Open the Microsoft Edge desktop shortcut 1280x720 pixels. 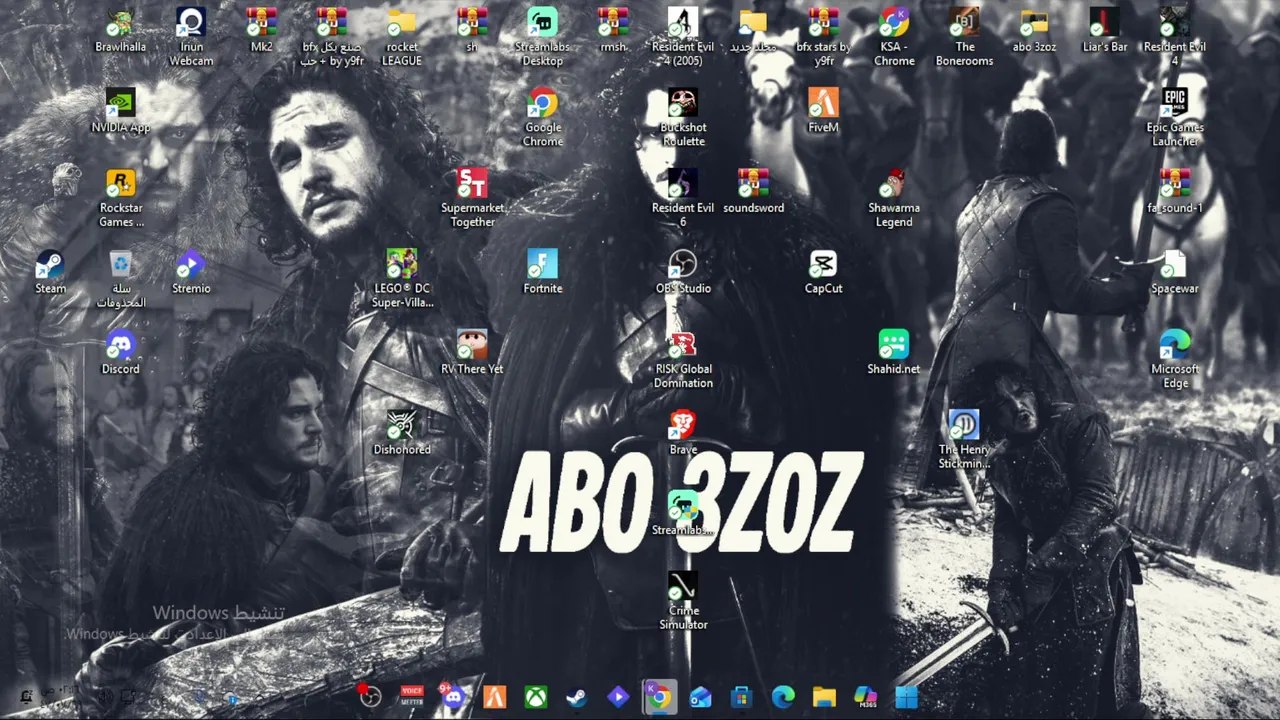(x=1175, y=359)
